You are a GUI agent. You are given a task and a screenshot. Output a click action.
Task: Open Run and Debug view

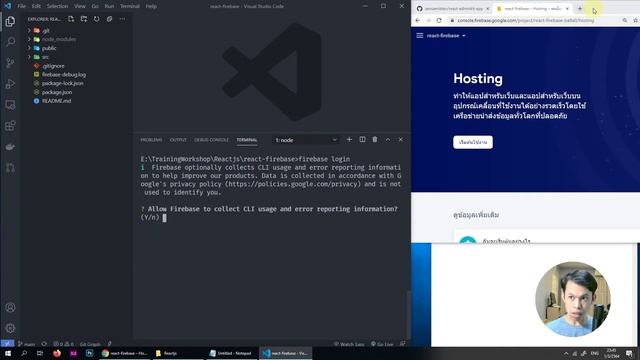[10, 84]
